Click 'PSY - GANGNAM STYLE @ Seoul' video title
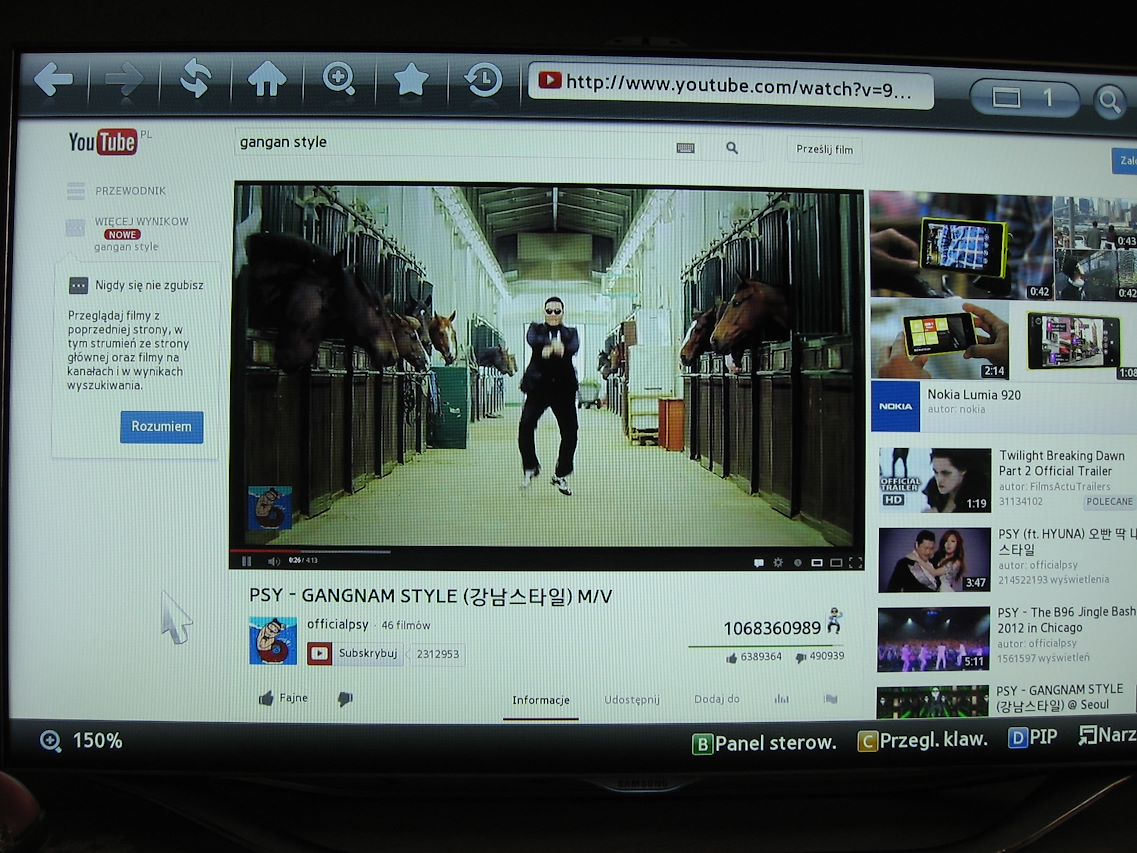1137x853 pixels. [x=1059, y=697]
